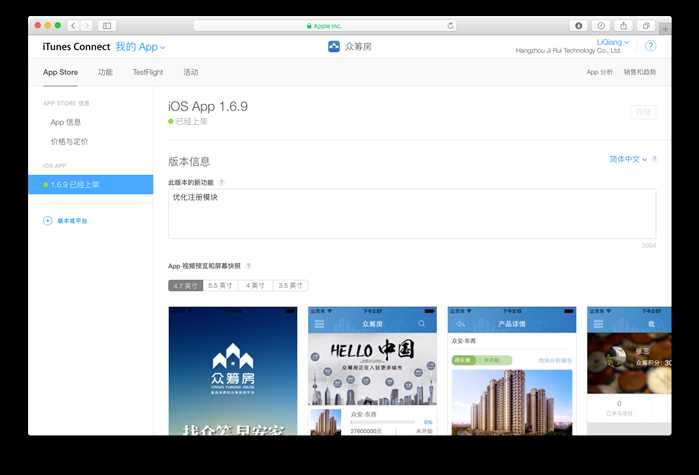Click the 已经上架 status text
This screenshot has width=699, height=475.
191,121
